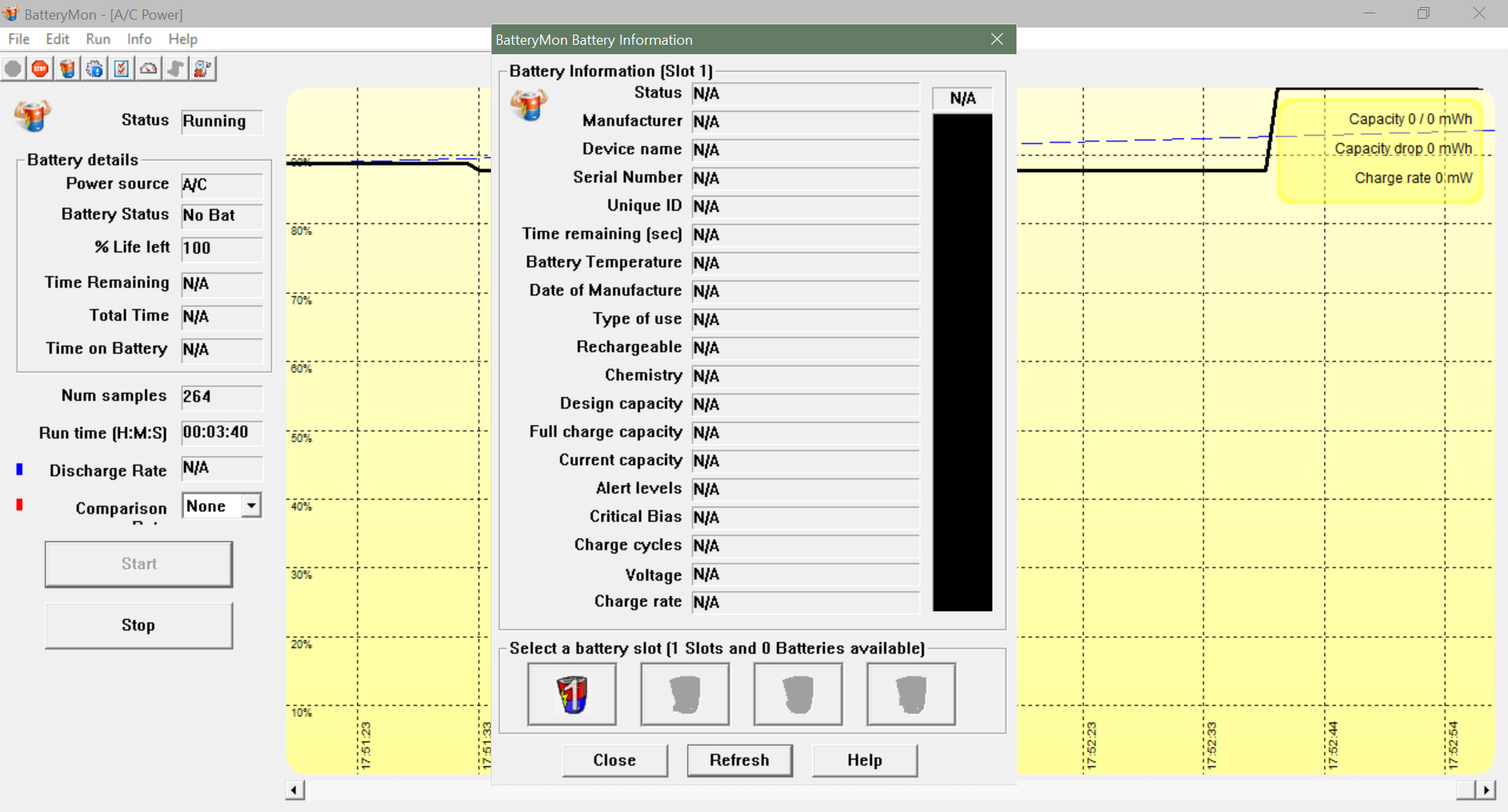The image size is (1508, 812).
Task: Open the Edit menu
Action: click(x=57, y=38)
